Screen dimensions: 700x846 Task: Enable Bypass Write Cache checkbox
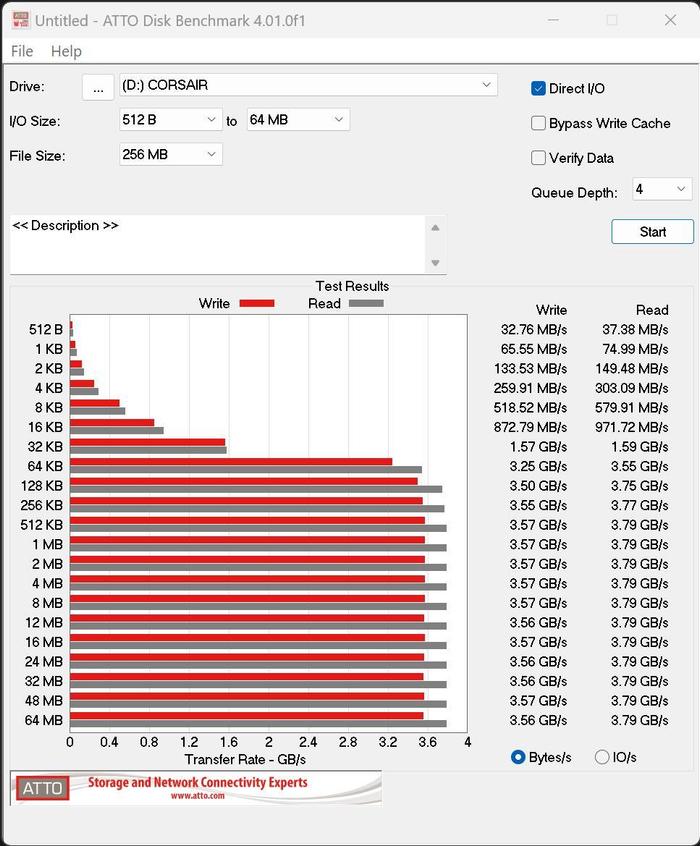coord(538,123)
